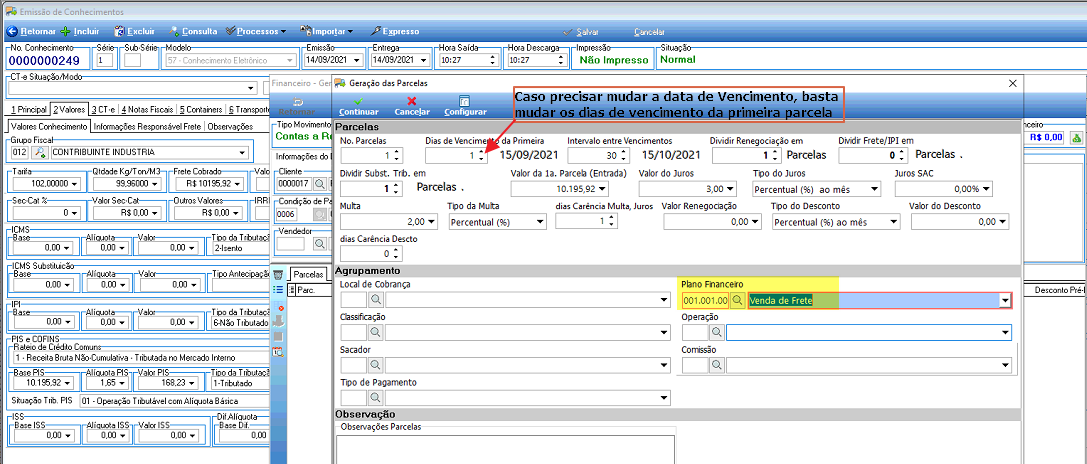Adjust the Hora Saída time spinner

coord(493,60)
